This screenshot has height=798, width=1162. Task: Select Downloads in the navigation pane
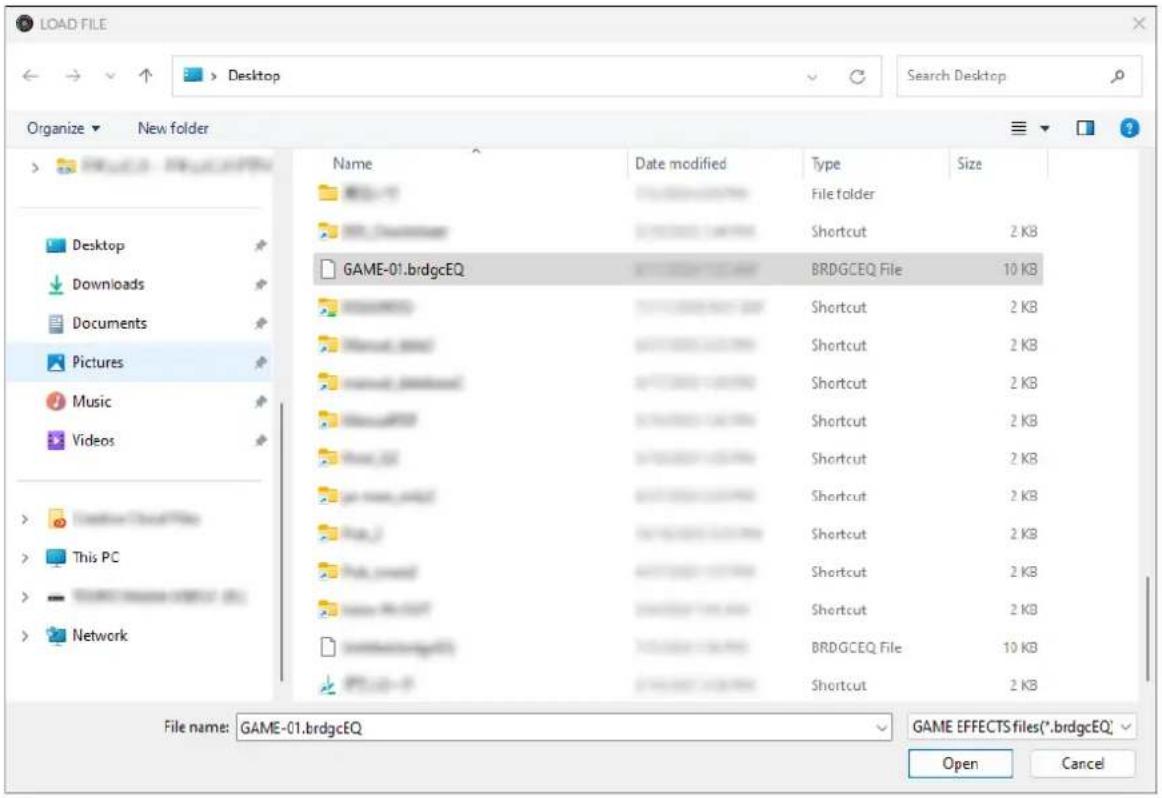pos(108,285)
